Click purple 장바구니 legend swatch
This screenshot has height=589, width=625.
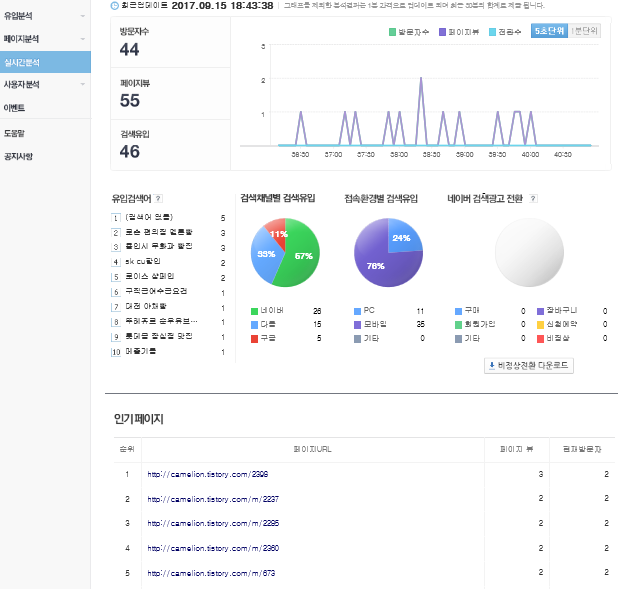[x=540, y=311]
